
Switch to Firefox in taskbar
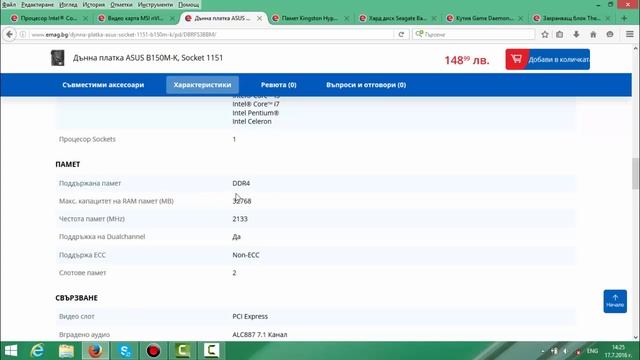click(x=96, y=351)
